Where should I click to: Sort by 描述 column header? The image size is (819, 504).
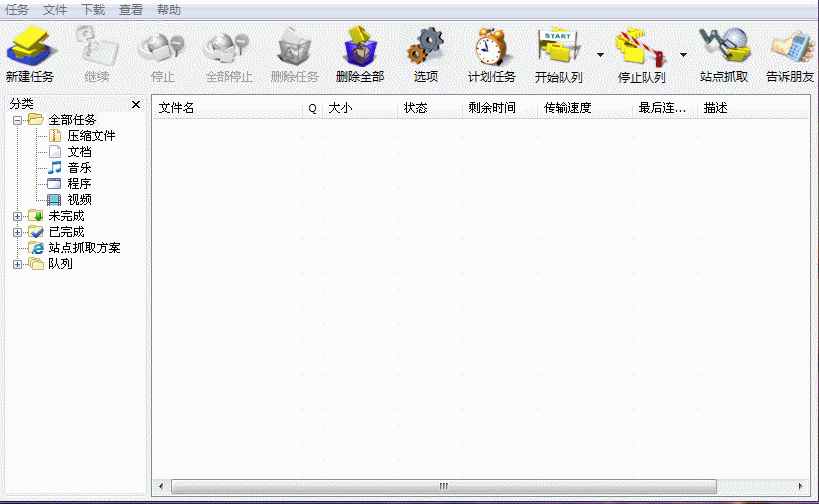pyautogui.click(x=754, y=108)
